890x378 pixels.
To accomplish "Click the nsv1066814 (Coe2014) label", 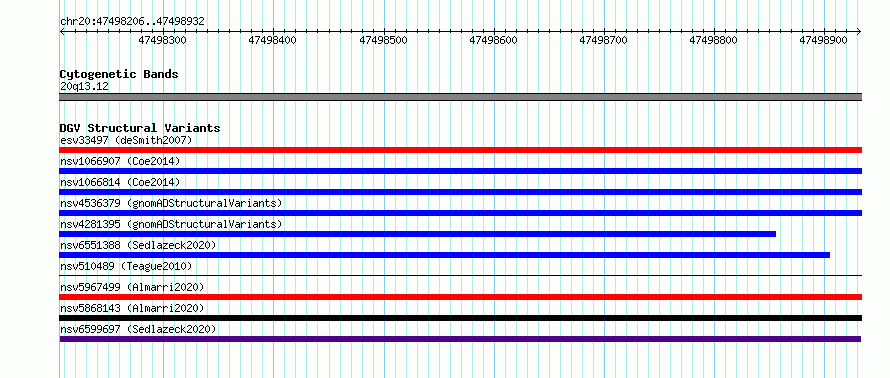I will pos(120,182).
